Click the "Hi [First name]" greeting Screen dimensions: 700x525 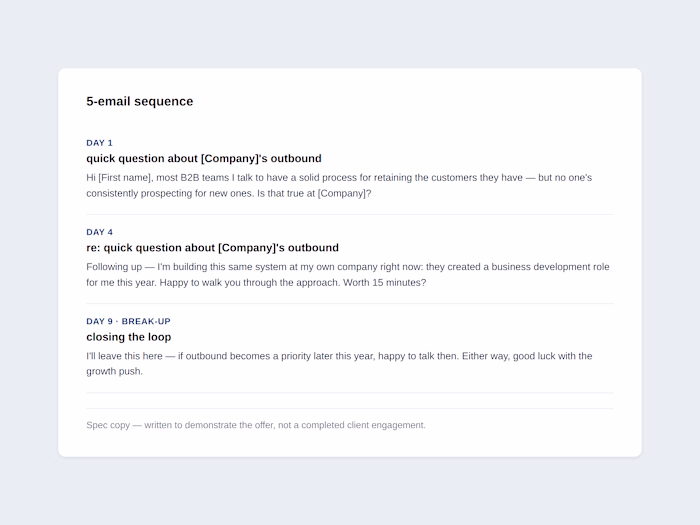point(120,178)
